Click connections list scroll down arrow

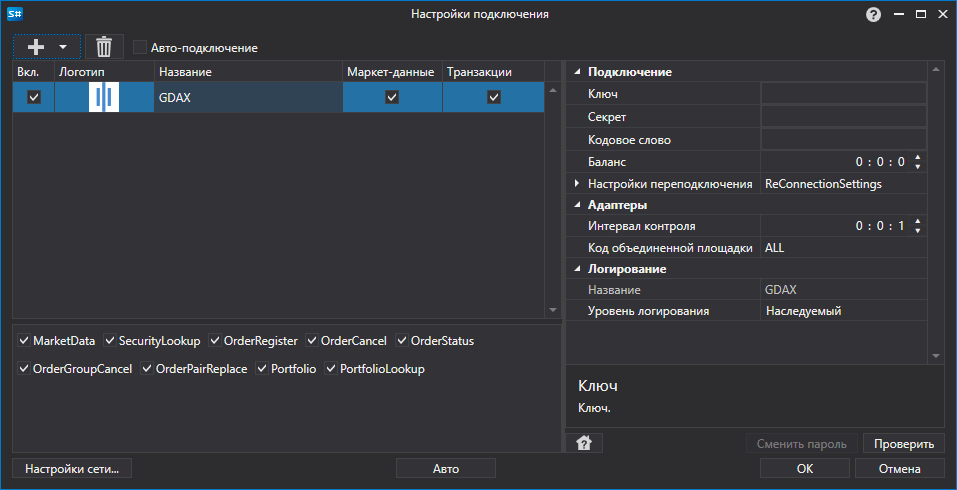coord(553,310)
